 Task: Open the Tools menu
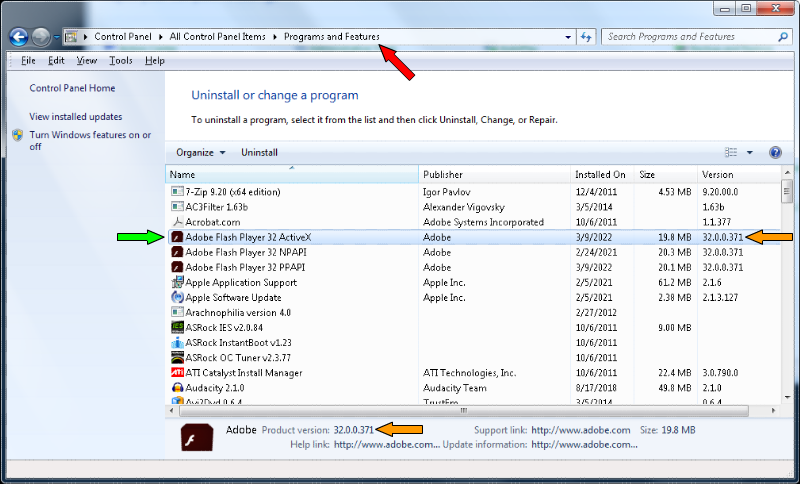121,61
